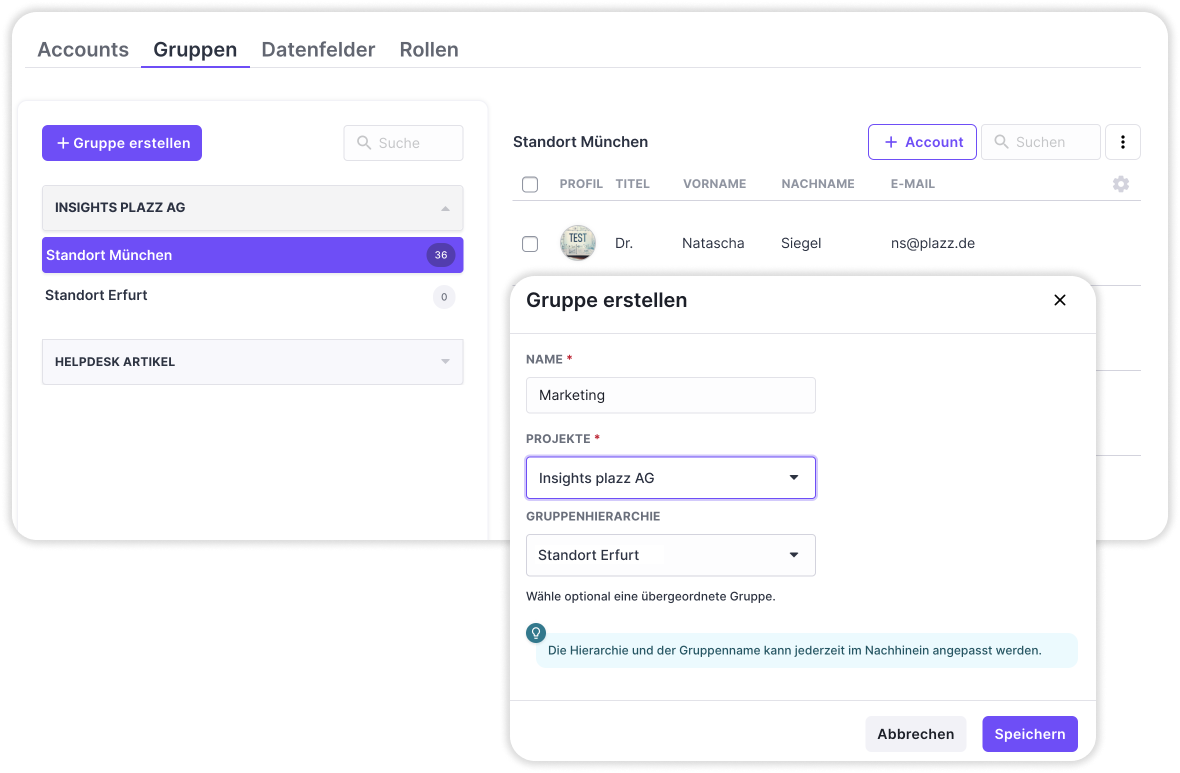Switch to the Accounts tab

(83, 50)
